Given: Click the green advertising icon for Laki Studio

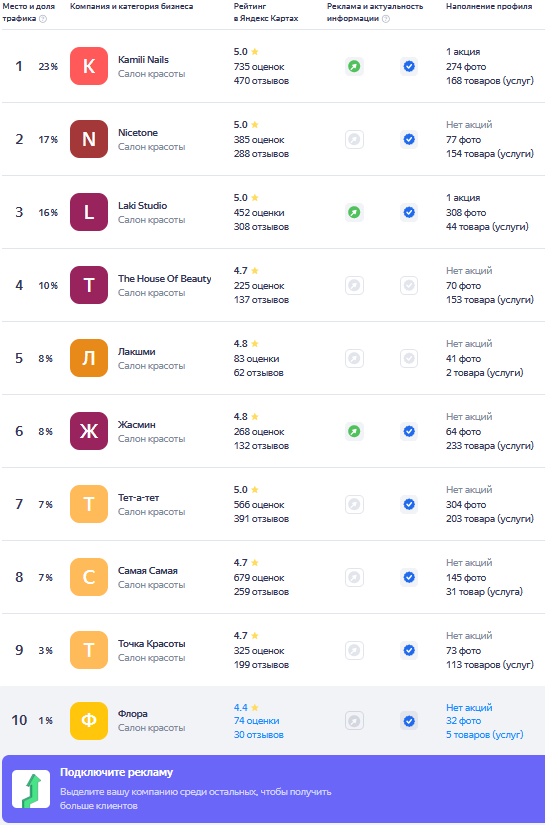Looking at the screenshot, I should tap(354, 213).
